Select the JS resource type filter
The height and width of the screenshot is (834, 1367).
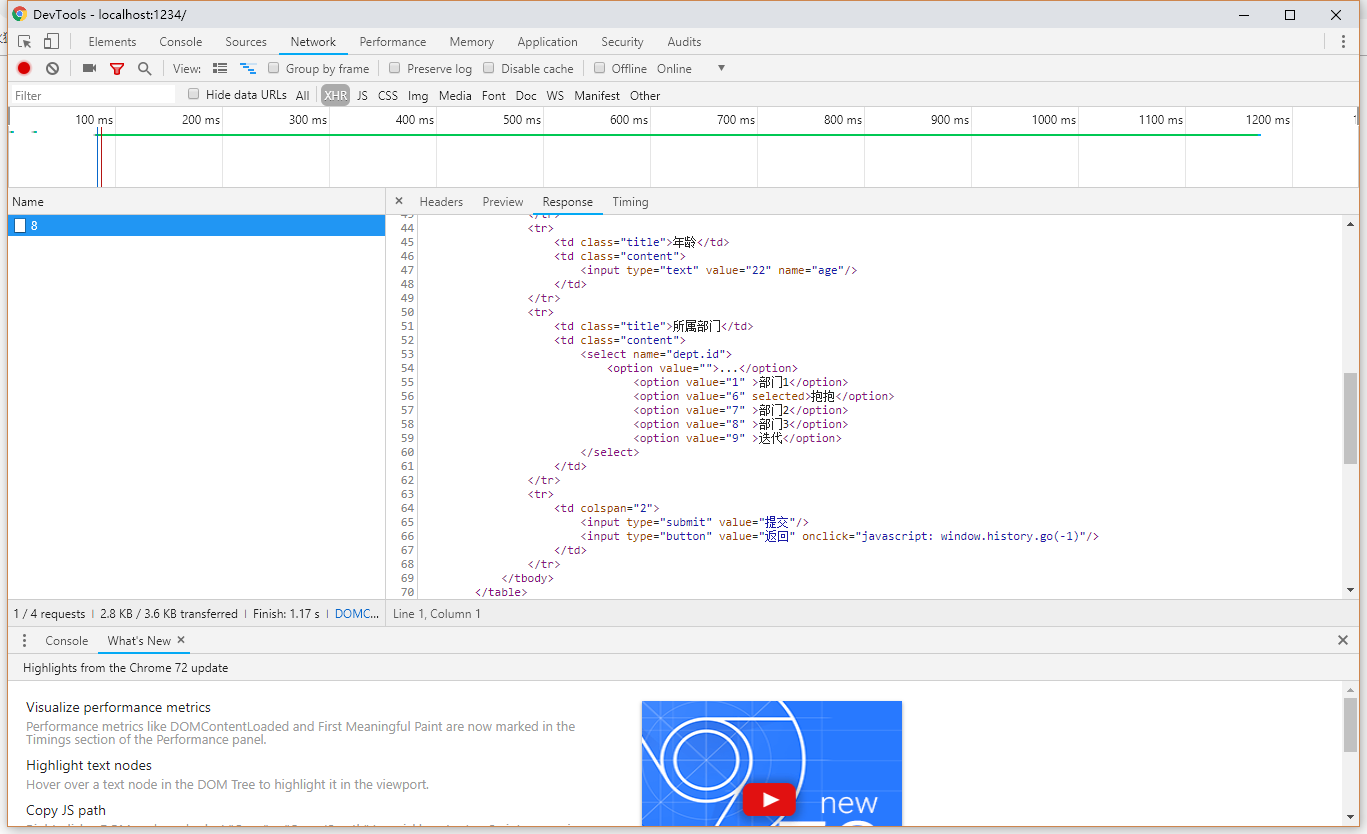[x=362, y=96]
